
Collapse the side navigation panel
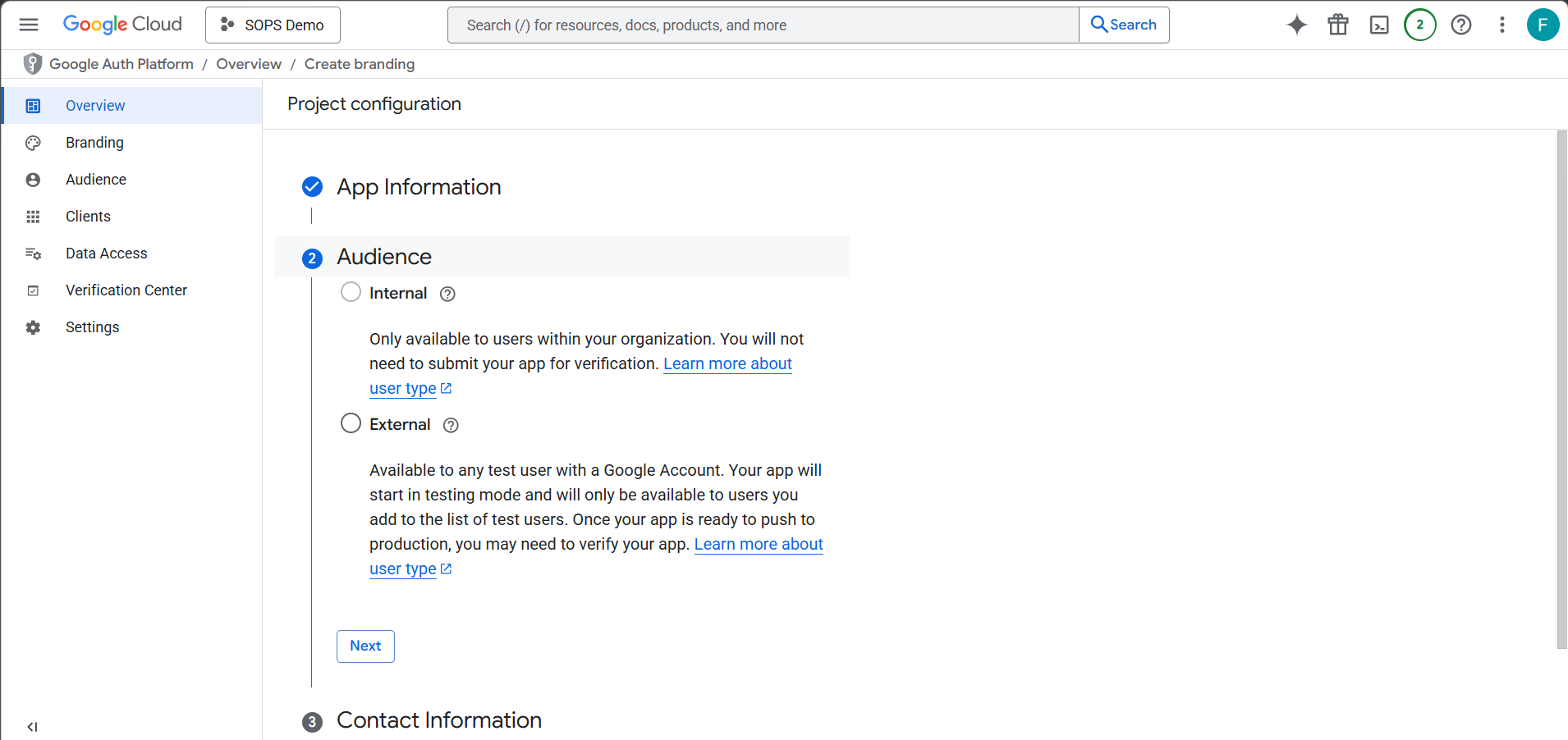32,726
